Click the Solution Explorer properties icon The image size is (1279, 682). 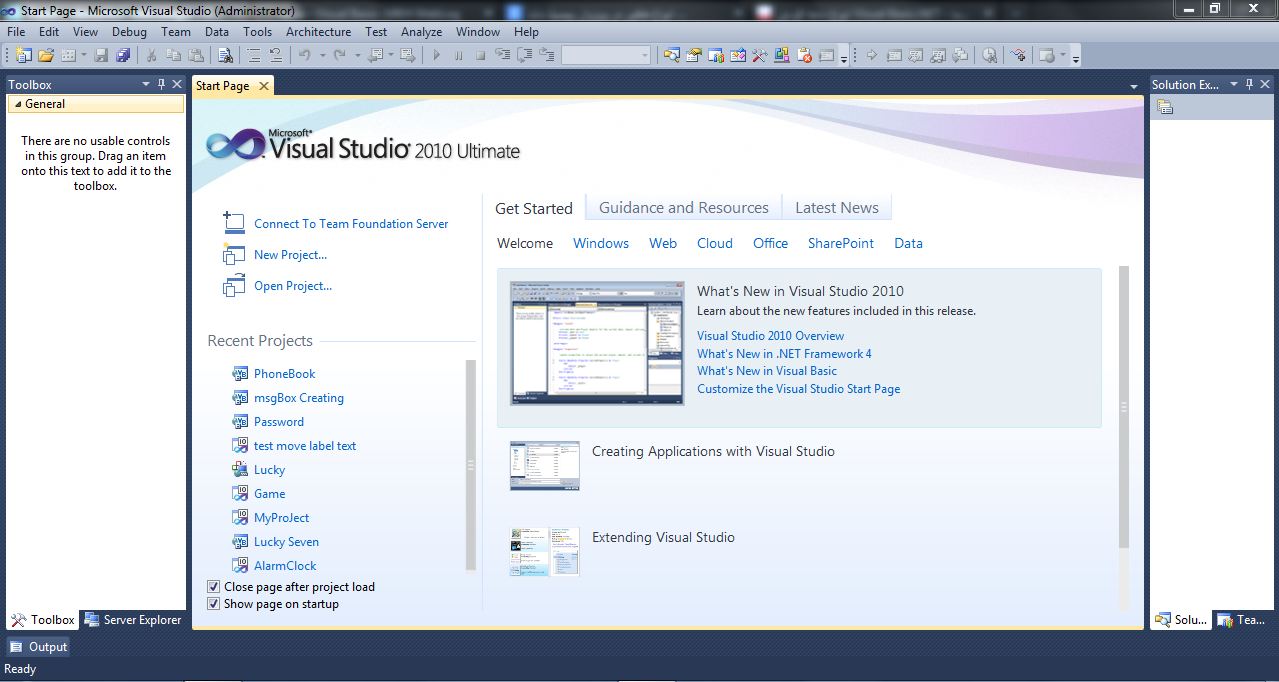point(1164,107)
